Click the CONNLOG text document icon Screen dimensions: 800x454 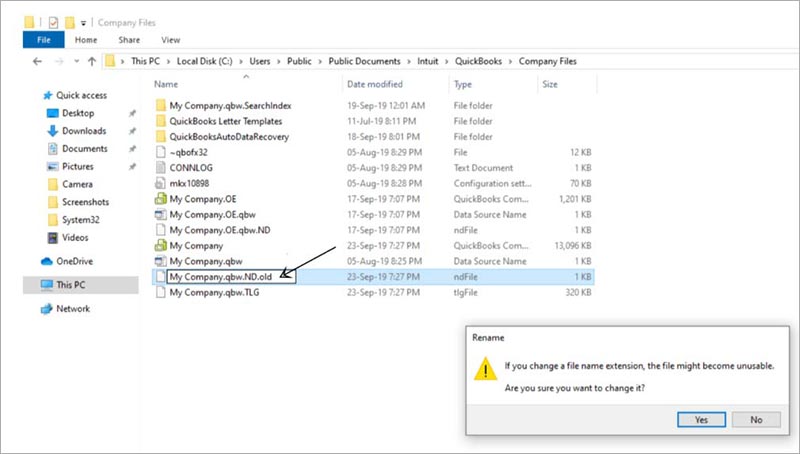161,168
